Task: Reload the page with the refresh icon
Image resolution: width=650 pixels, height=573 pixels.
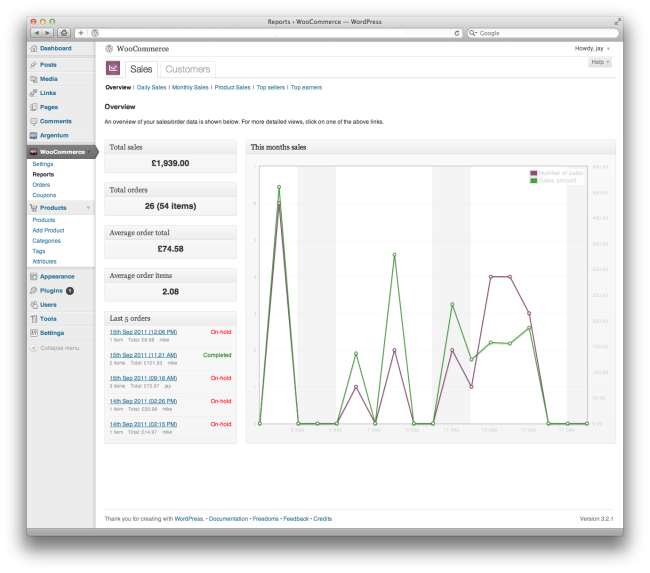Action: [x=457, y=33]
